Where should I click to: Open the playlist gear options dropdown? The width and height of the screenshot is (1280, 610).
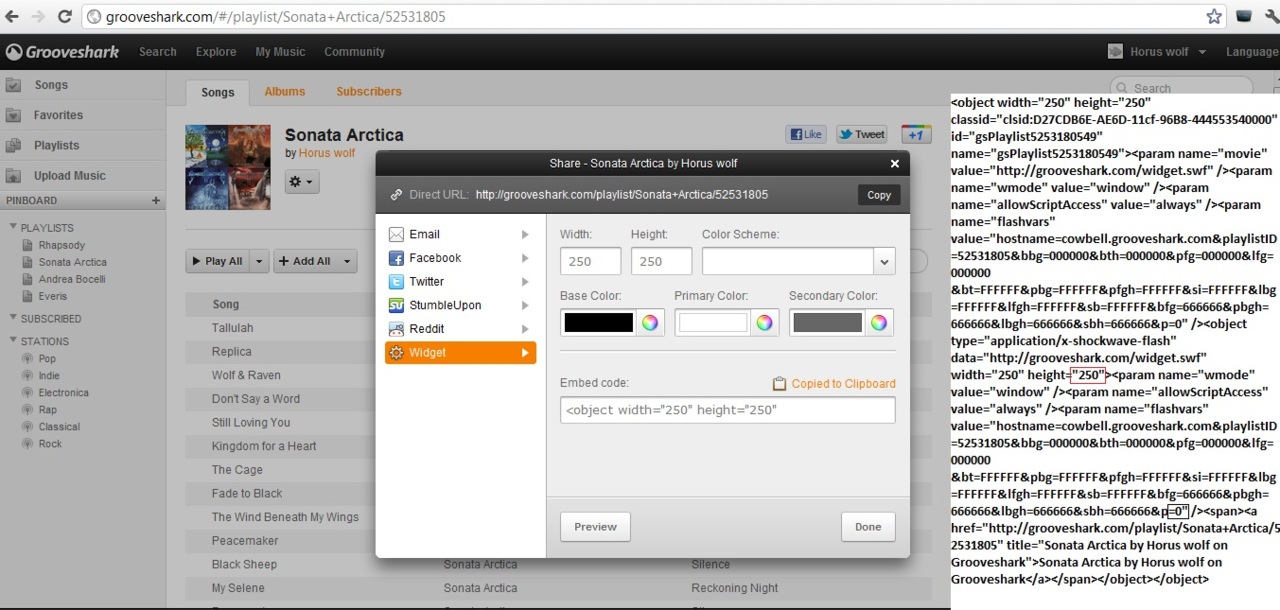click(x=301, y=182)
